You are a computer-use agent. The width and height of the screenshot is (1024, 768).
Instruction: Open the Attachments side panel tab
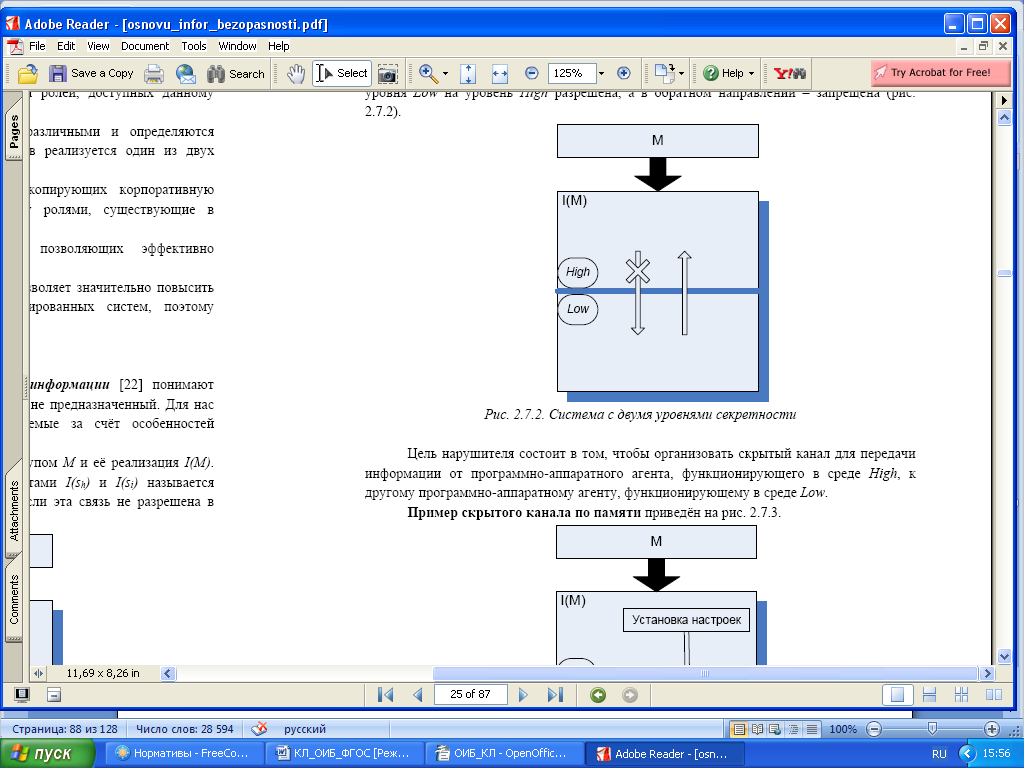14,510
